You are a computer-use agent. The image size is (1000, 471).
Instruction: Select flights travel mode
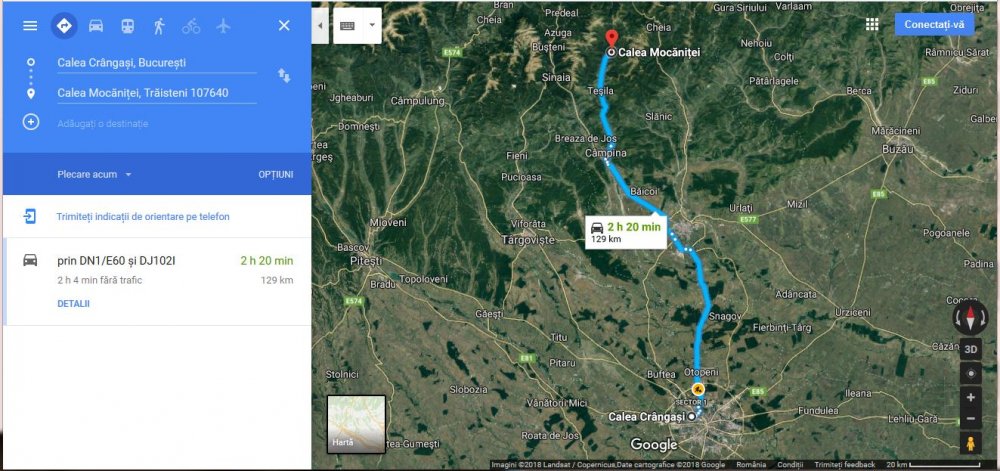click(x=223, y=25)
